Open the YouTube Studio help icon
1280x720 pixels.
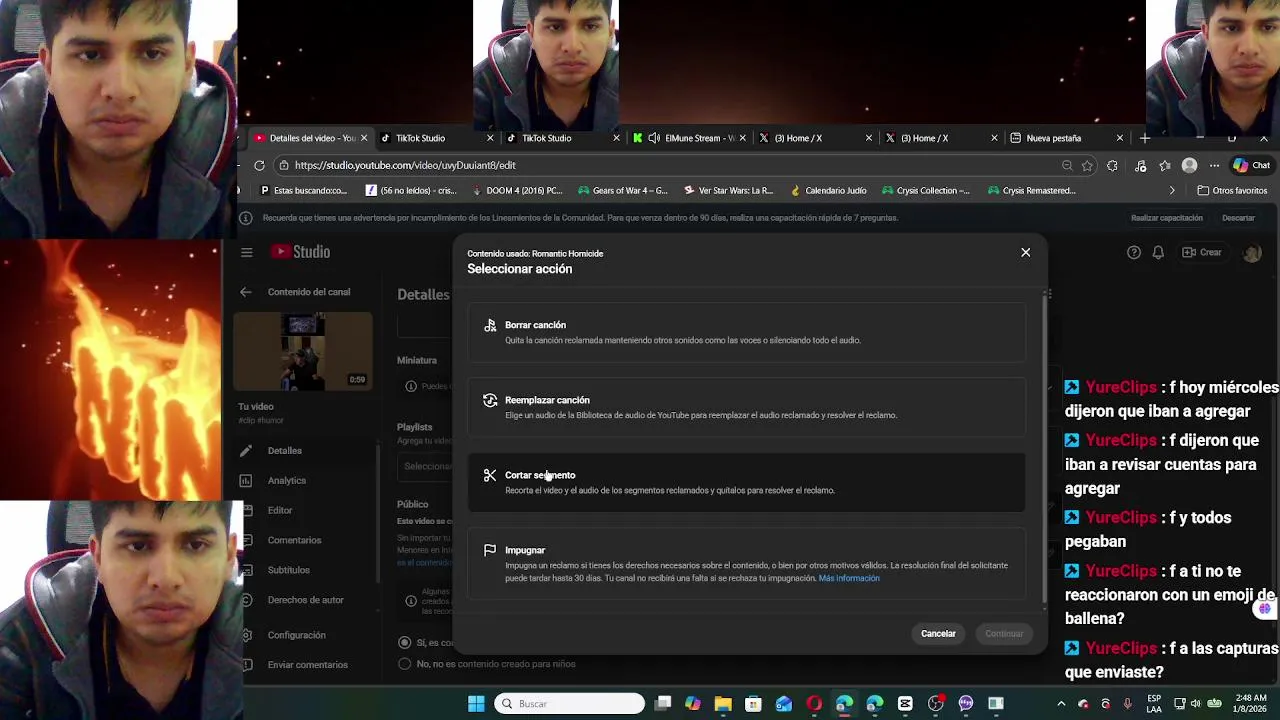[x=1133, y=252]
